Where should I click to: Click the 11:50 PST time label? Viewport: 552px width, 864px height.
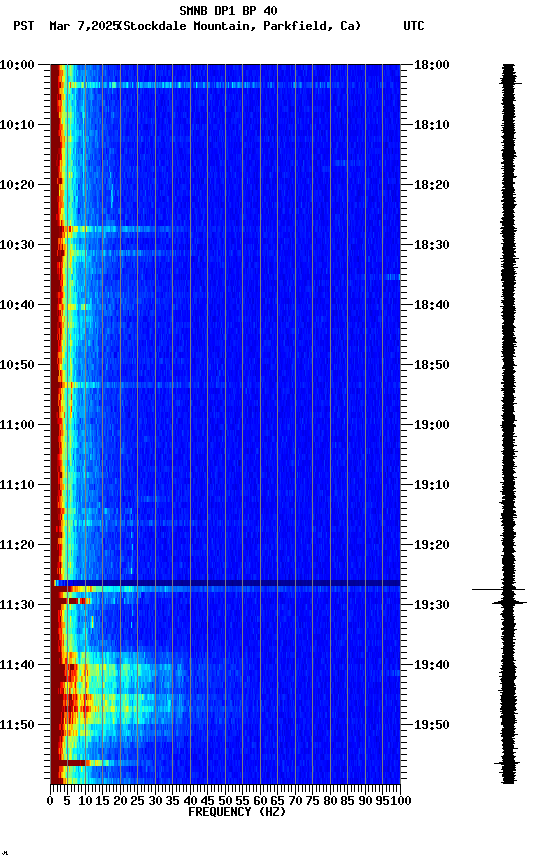(17, 726)
